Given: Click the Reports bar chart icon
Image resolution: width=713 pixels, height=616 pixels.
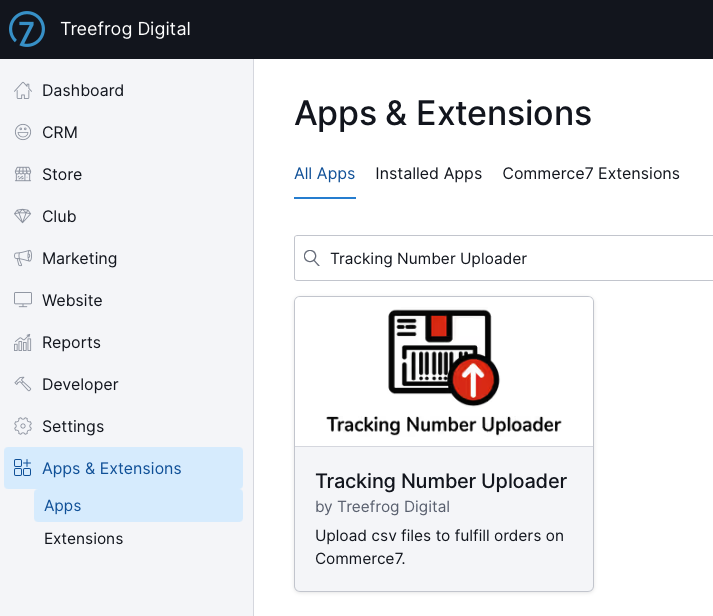Looking at the screenshot, I should coord(23,342).
